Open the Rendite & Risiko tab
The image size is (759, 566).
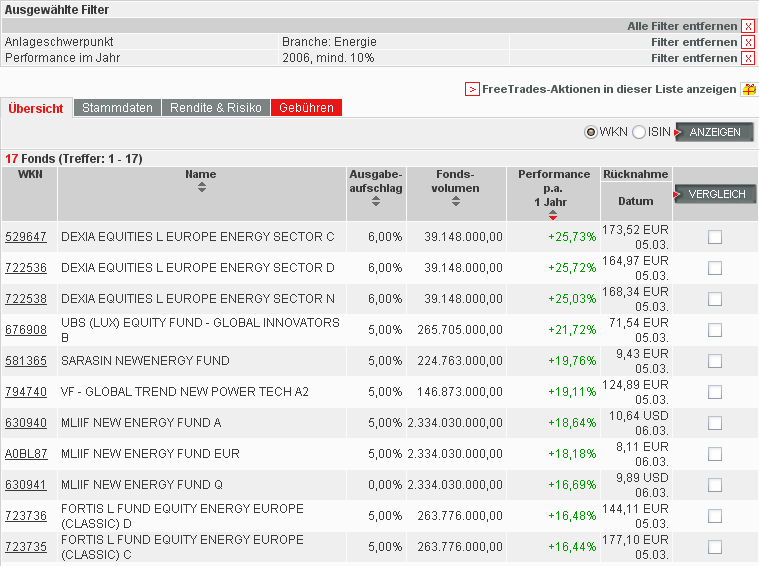(215, 108)
